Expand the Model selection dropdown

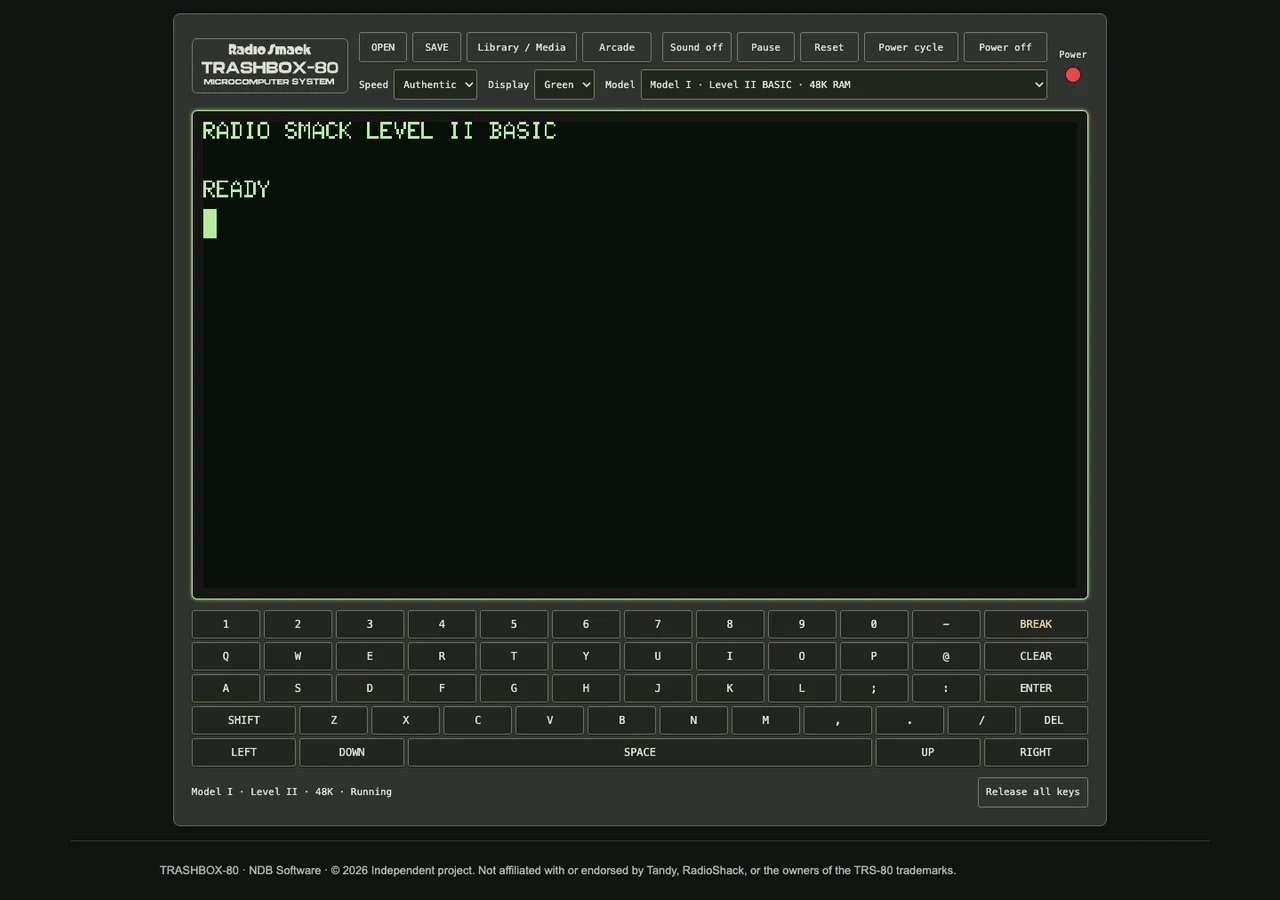tap(844, 84)
